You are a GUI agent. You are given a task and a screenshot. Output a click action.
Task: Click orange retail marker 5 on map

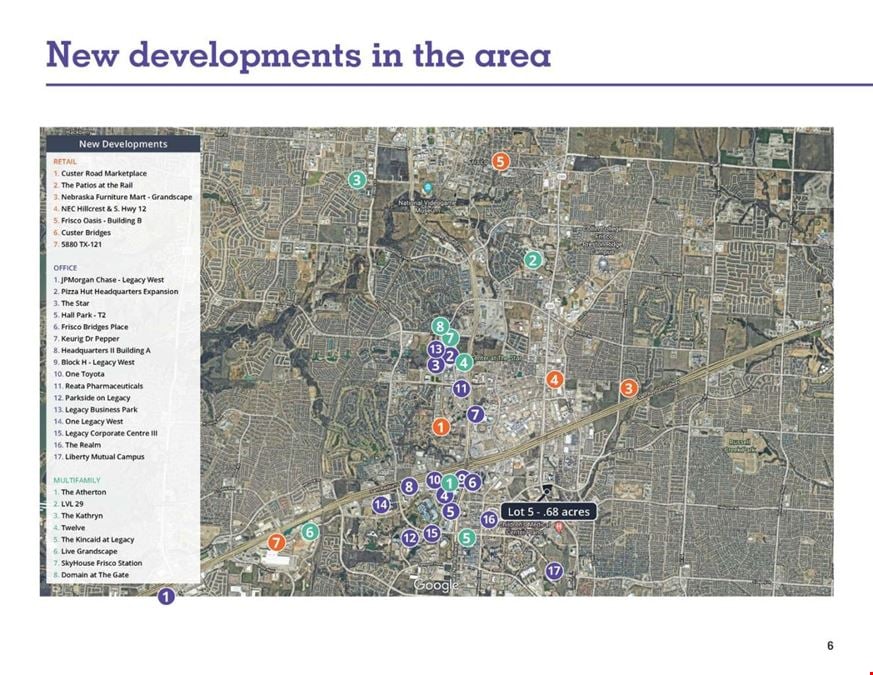[x=501, y=162]
